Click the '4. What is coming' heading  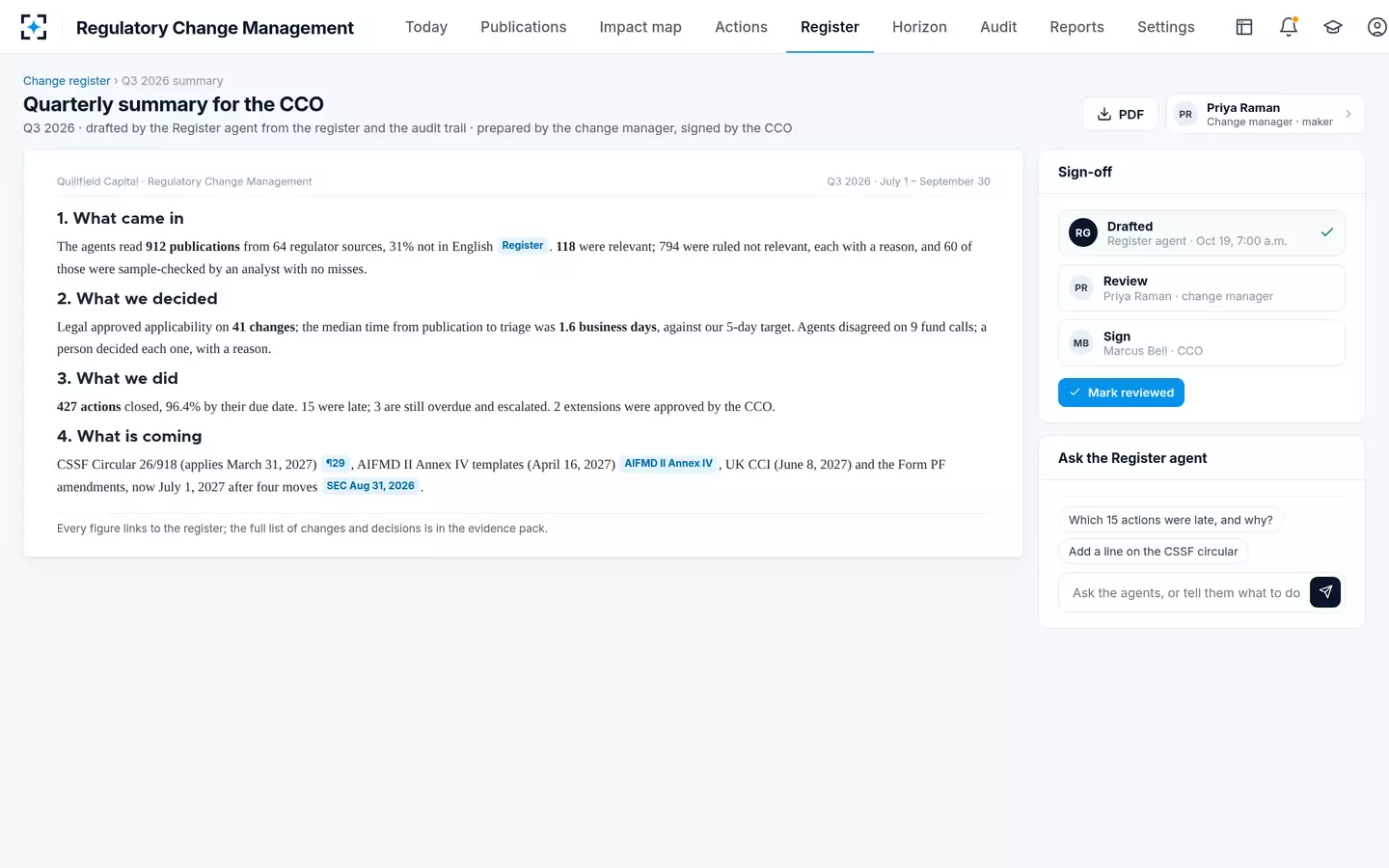[x=129, y=436]
